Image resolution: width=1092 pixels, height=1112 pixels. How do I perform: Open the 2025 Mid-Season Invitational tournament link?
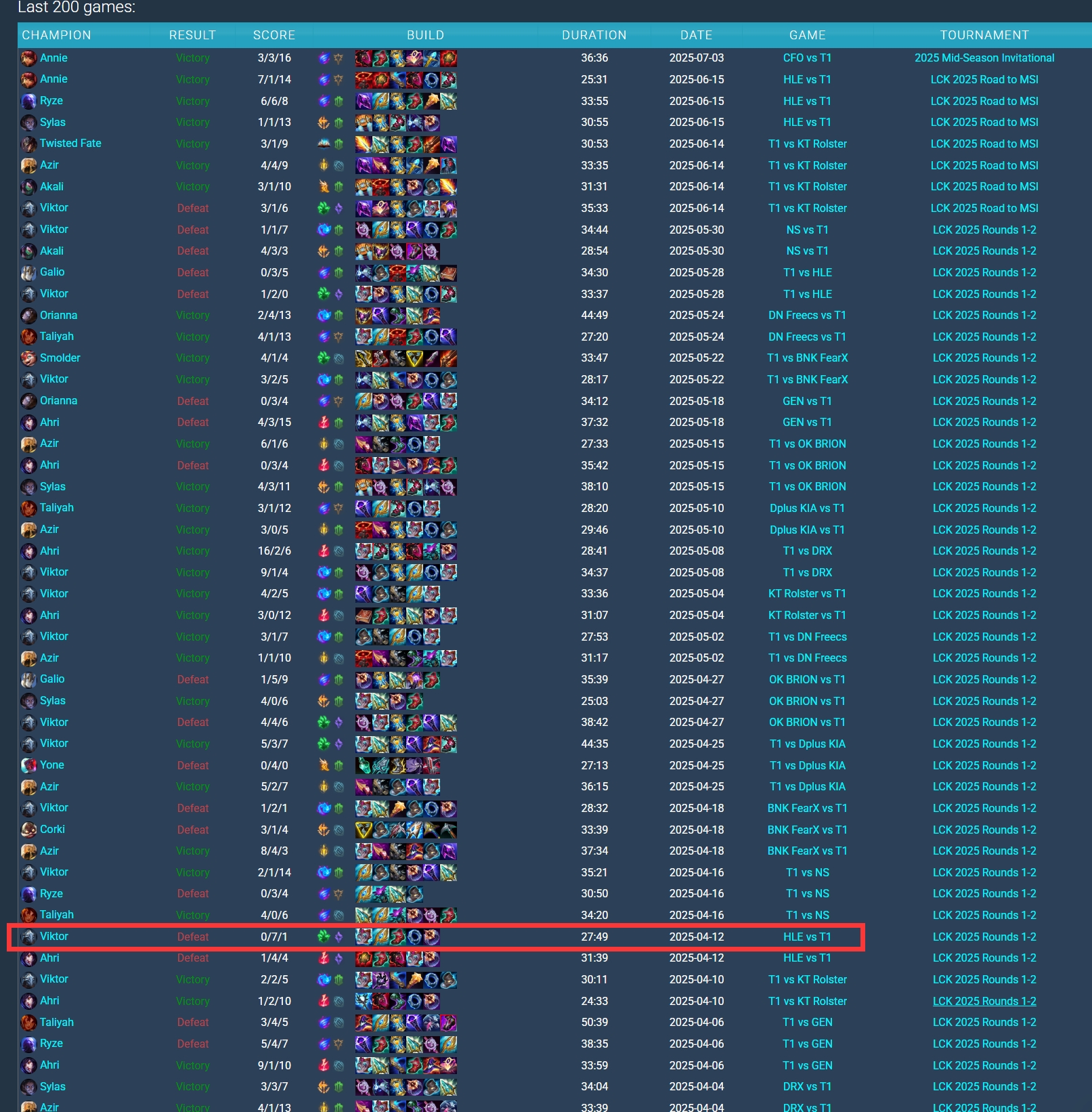coord(984,58)
